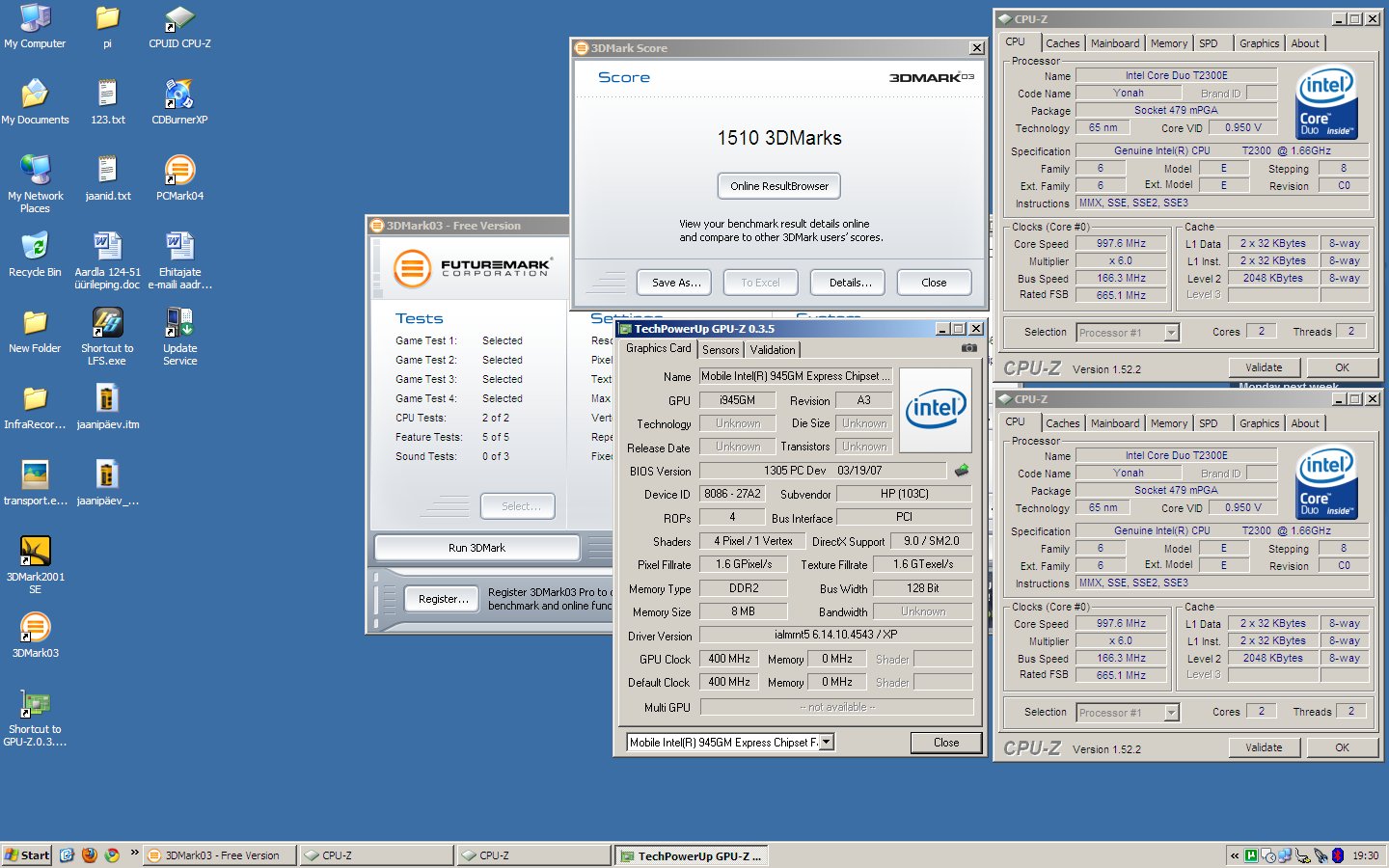The image size is (1389, 868).
Task: Click the Driver Version field in GPU-Z
Action: (836, 635)
